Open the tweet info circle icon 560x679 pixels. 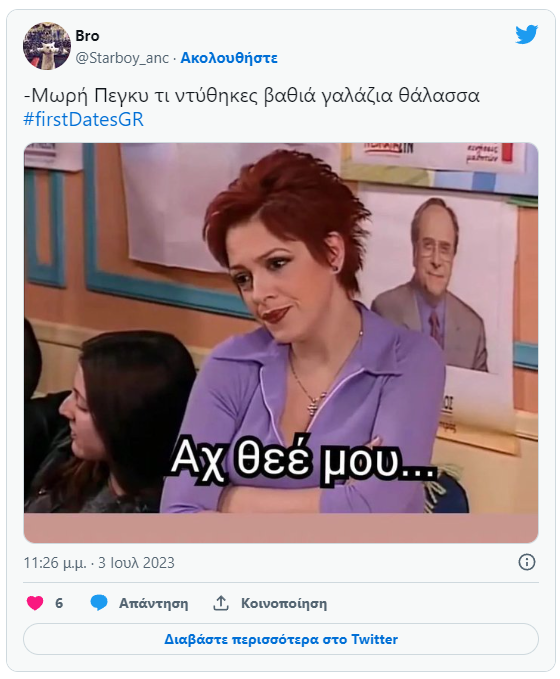click(x=527, y=562)
